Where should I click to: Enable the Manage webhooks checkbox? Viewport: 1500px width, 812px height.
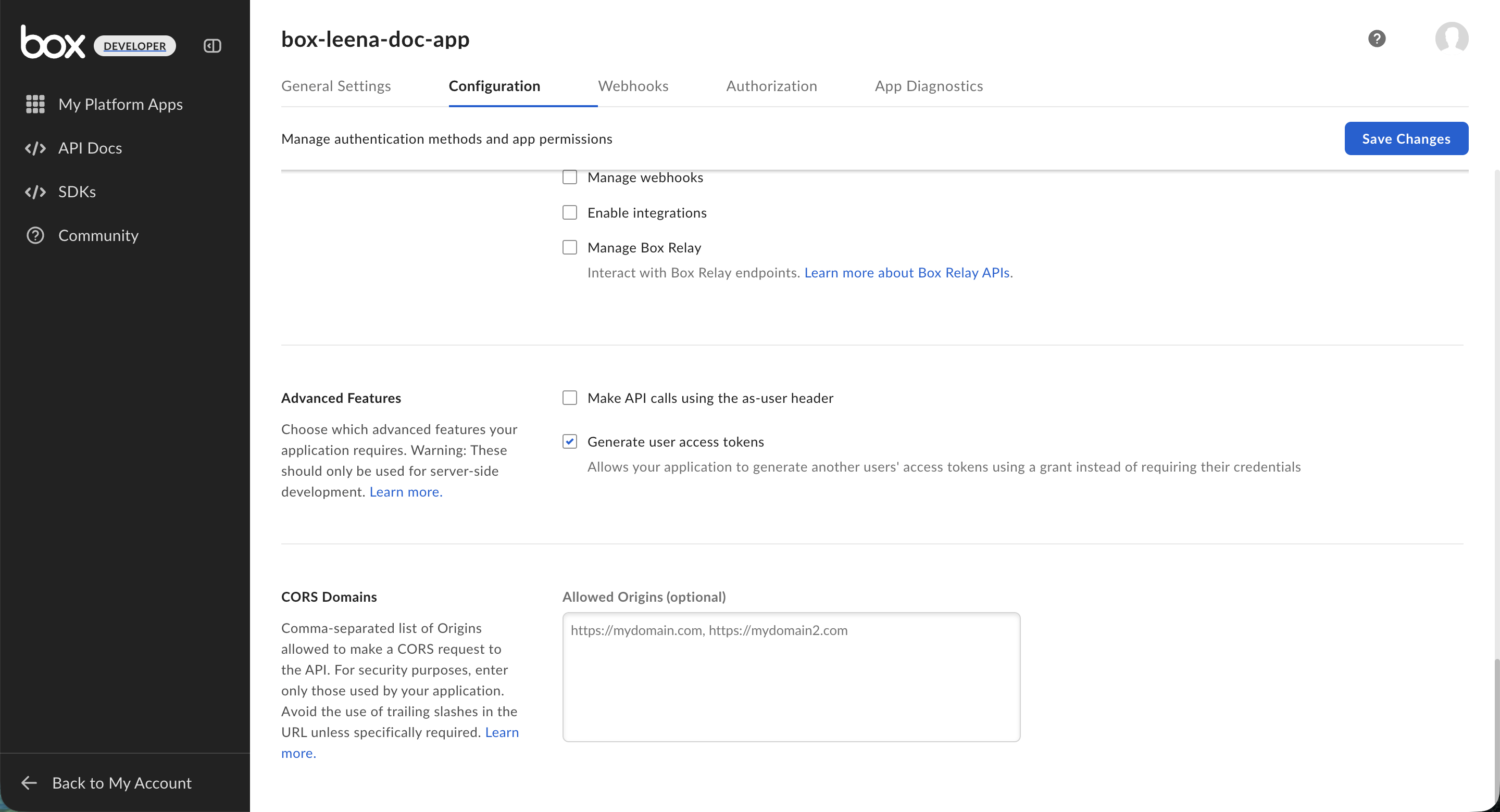[x=569, y=177]
